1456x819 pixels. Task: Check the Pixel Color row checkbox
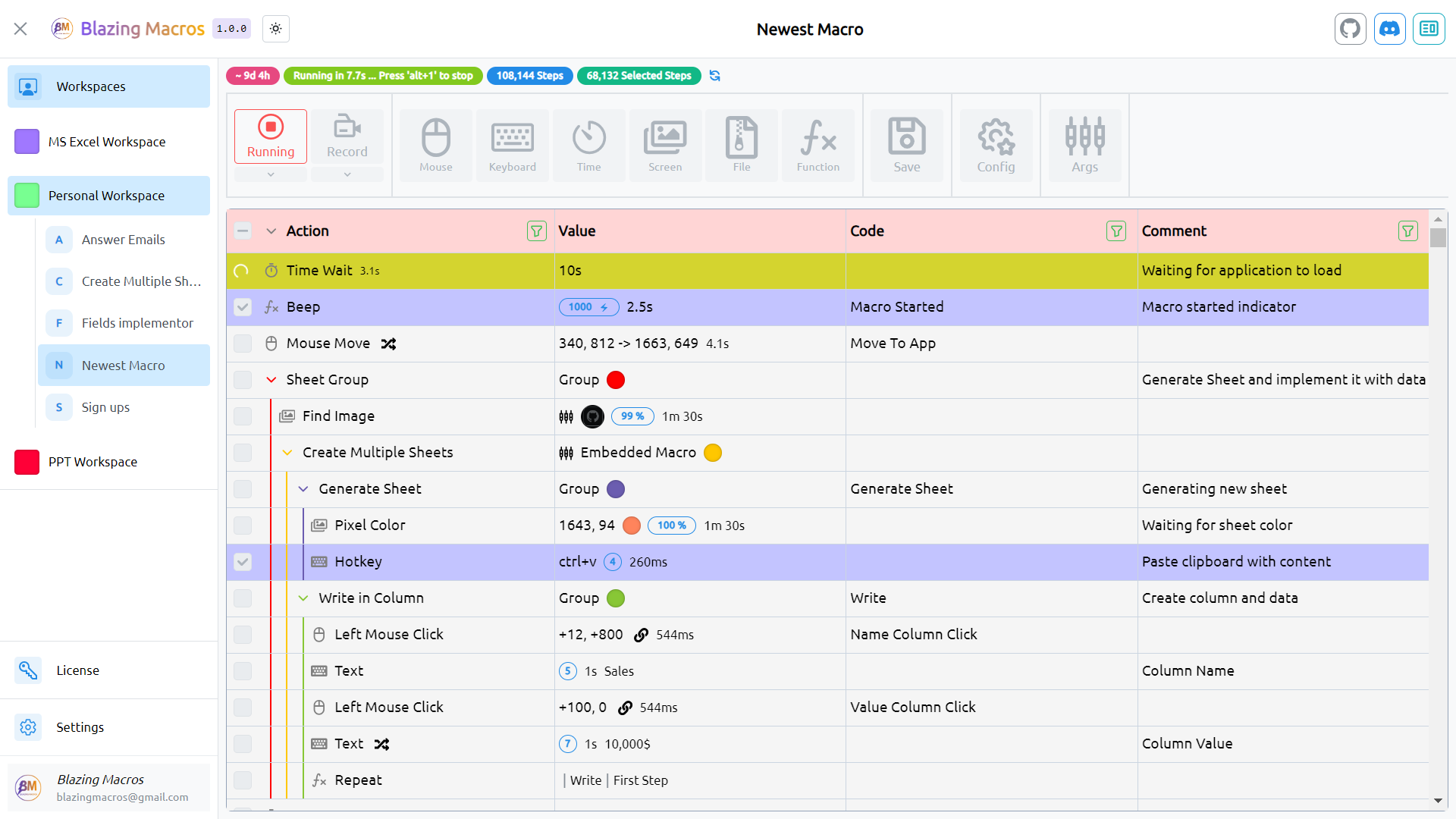(x=243, y=526)
